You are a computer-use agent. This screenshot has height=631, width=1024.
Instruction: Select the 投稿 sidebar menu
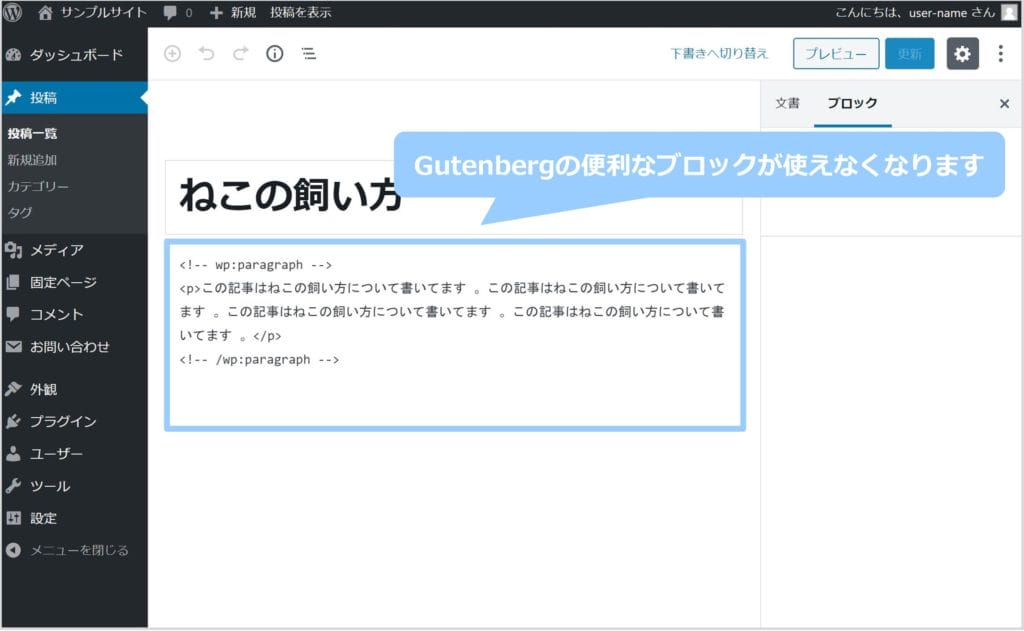tap(74, 98)
